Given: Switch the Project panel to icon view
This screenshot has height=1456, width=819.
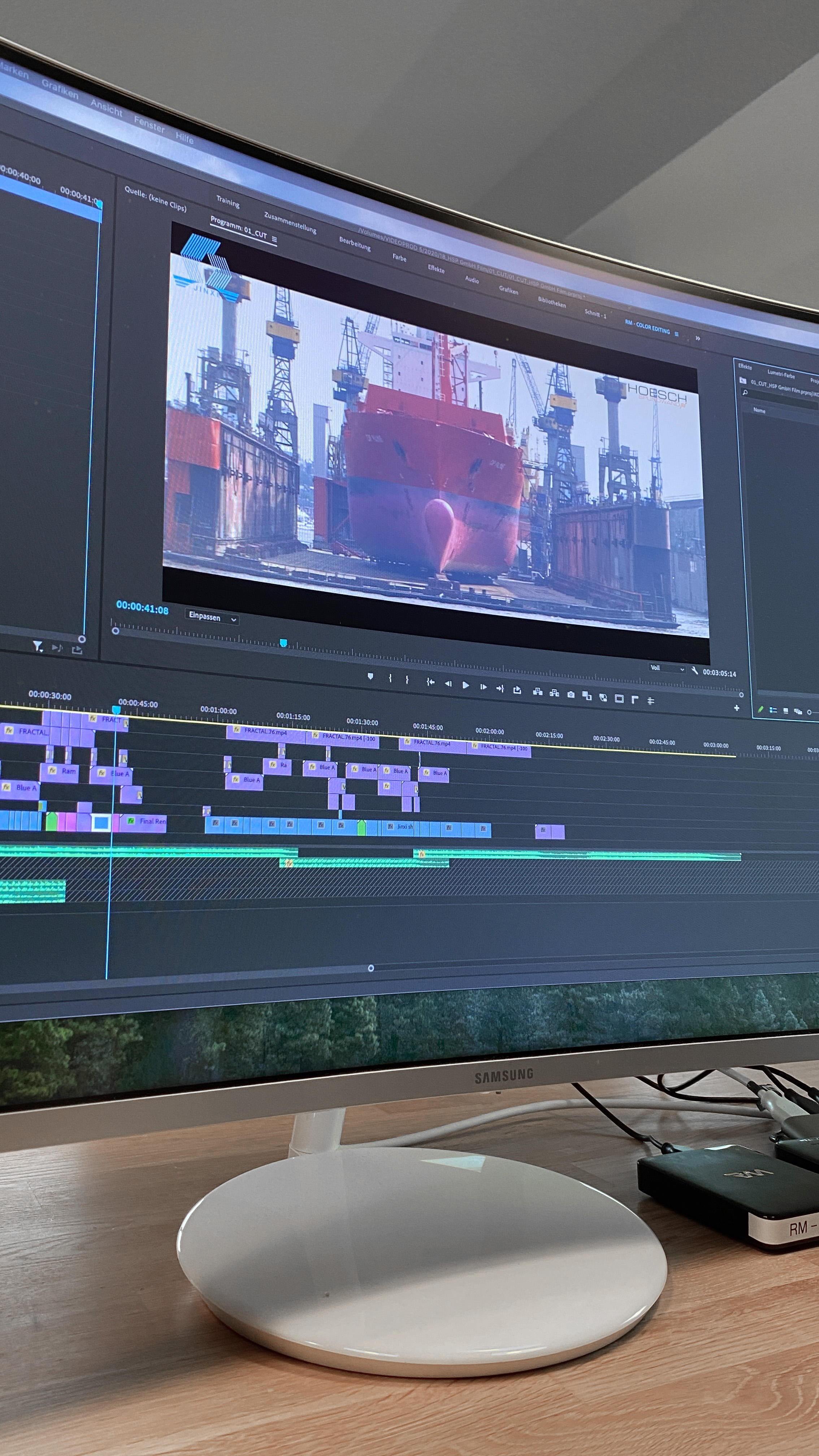Looking at the screenshot, I should pos(786,711).
